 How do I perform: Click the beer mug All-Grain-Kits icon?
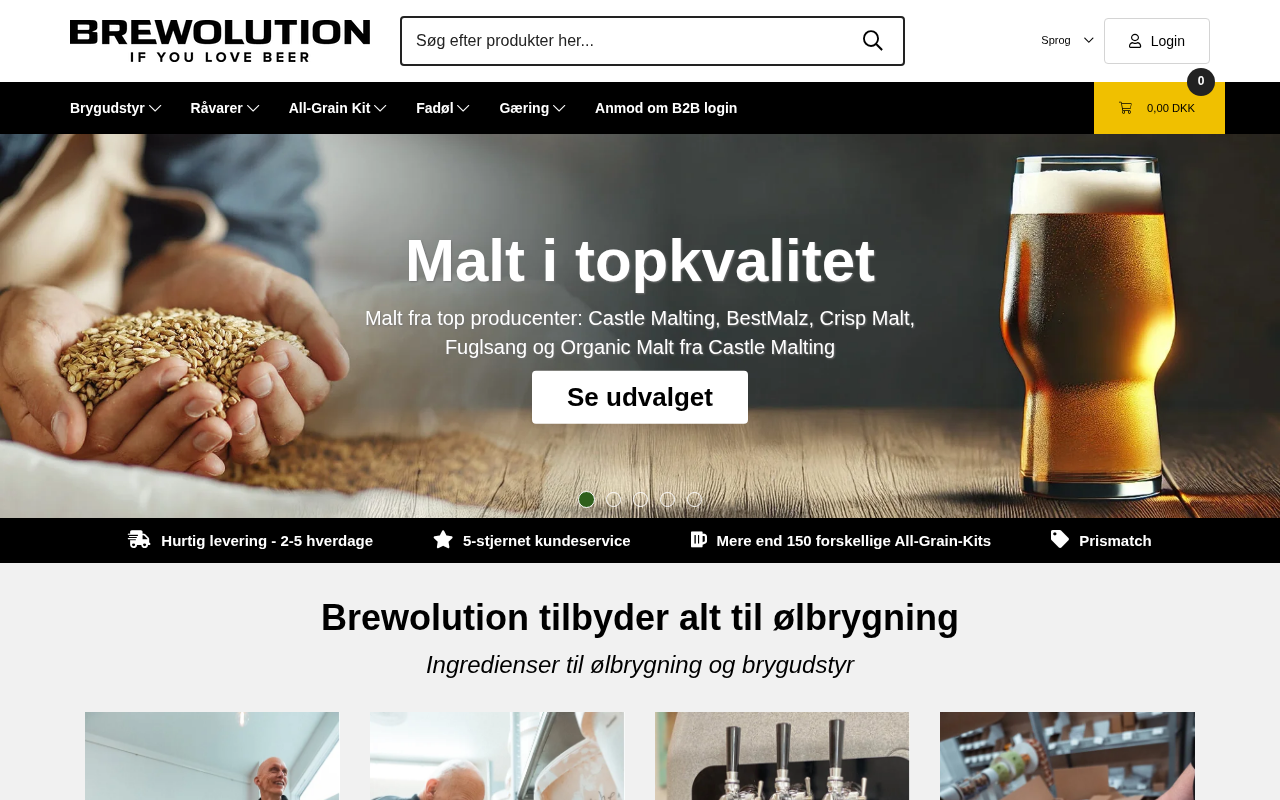click(x=699, y=540)
